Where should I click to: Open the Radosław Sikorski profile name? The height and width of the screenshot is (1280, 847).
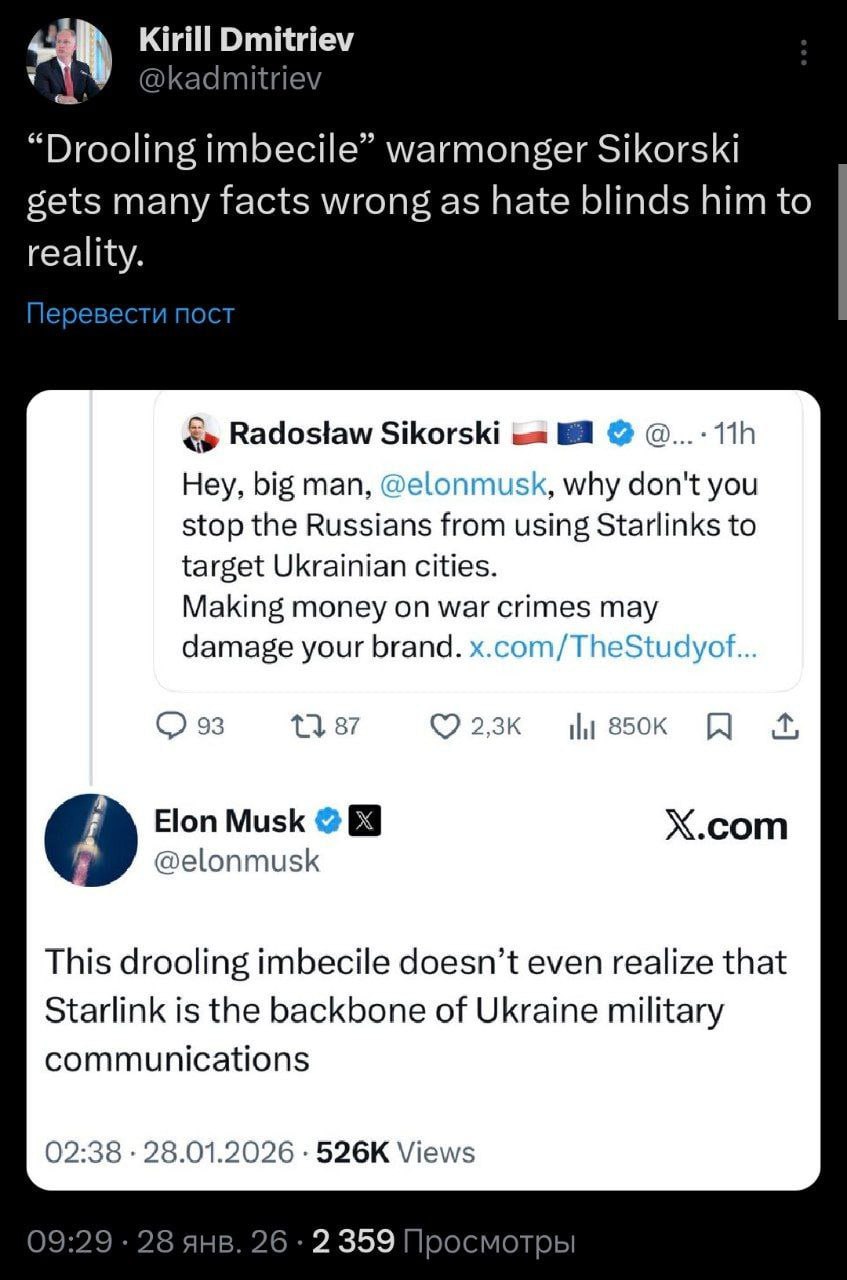pos(364,434)
